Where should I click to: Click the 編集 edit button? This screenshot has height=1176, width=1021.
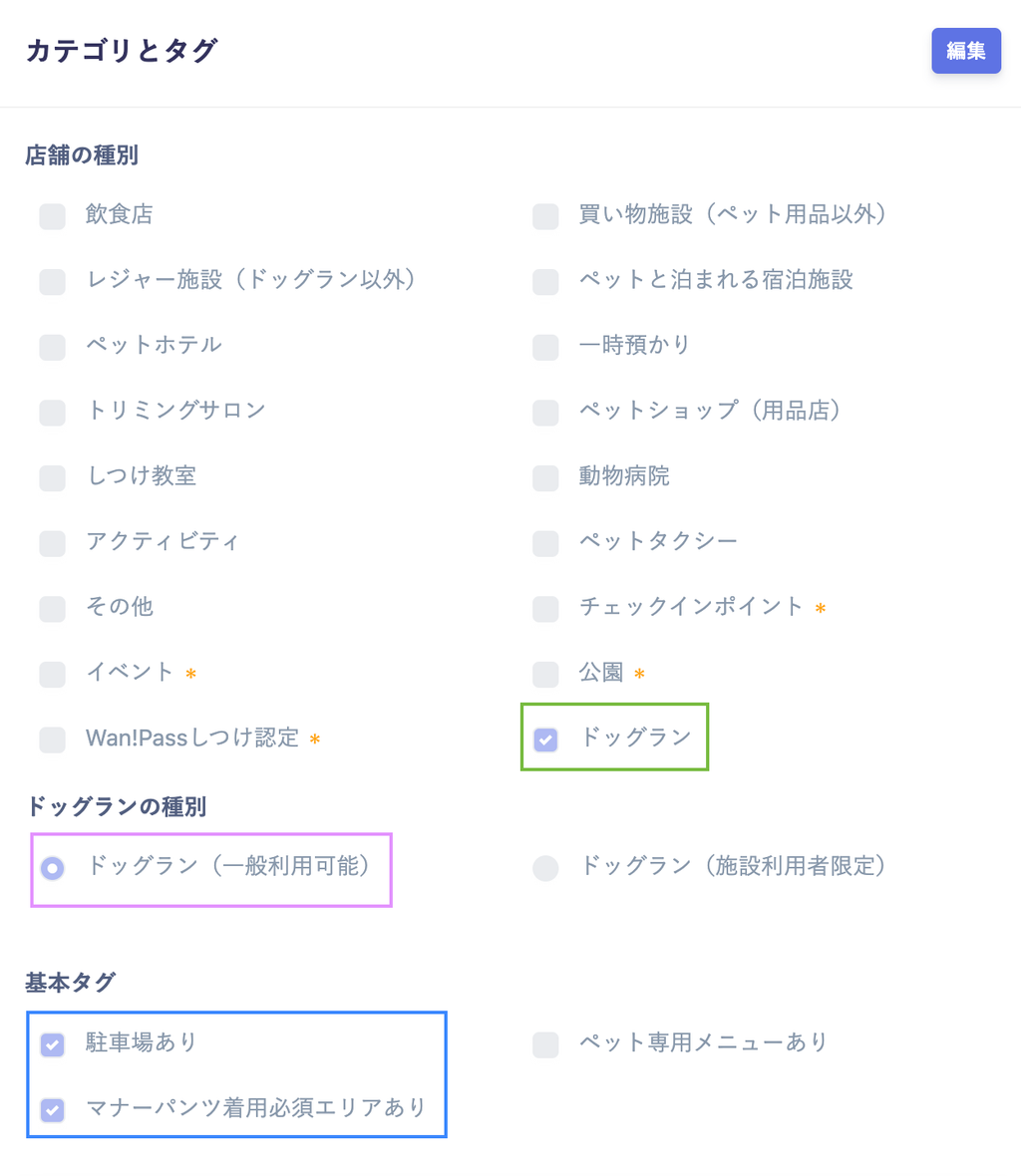(965, 51)
